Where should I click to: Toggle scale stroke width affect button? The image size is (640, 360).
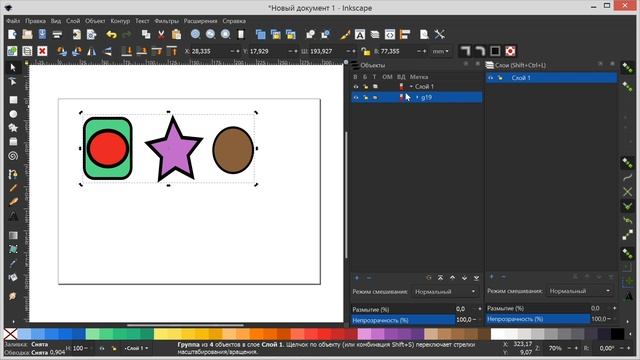tap(465, 51)
